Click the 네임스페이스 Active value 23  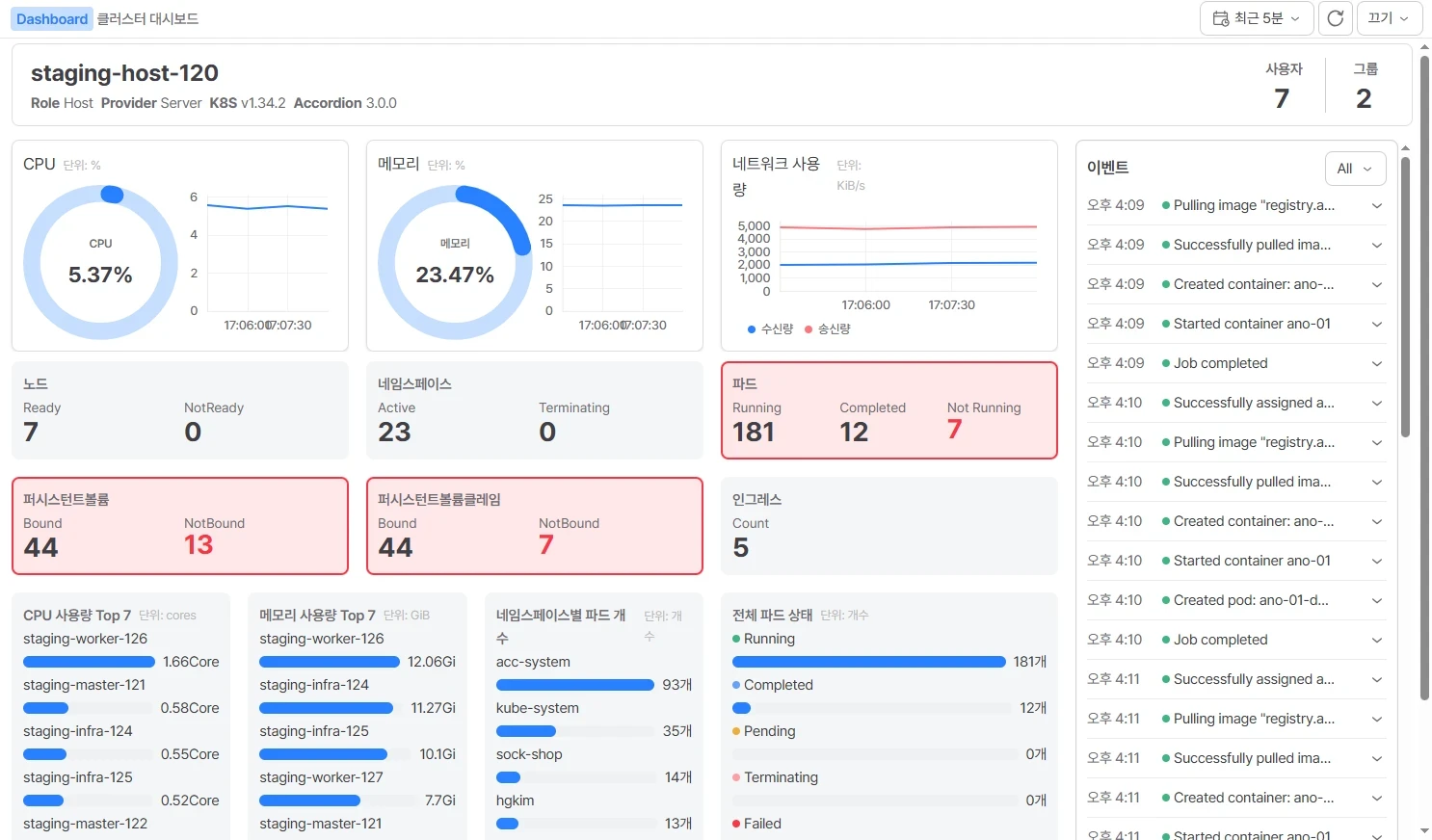pyautogui.click(x=394, y=433)
